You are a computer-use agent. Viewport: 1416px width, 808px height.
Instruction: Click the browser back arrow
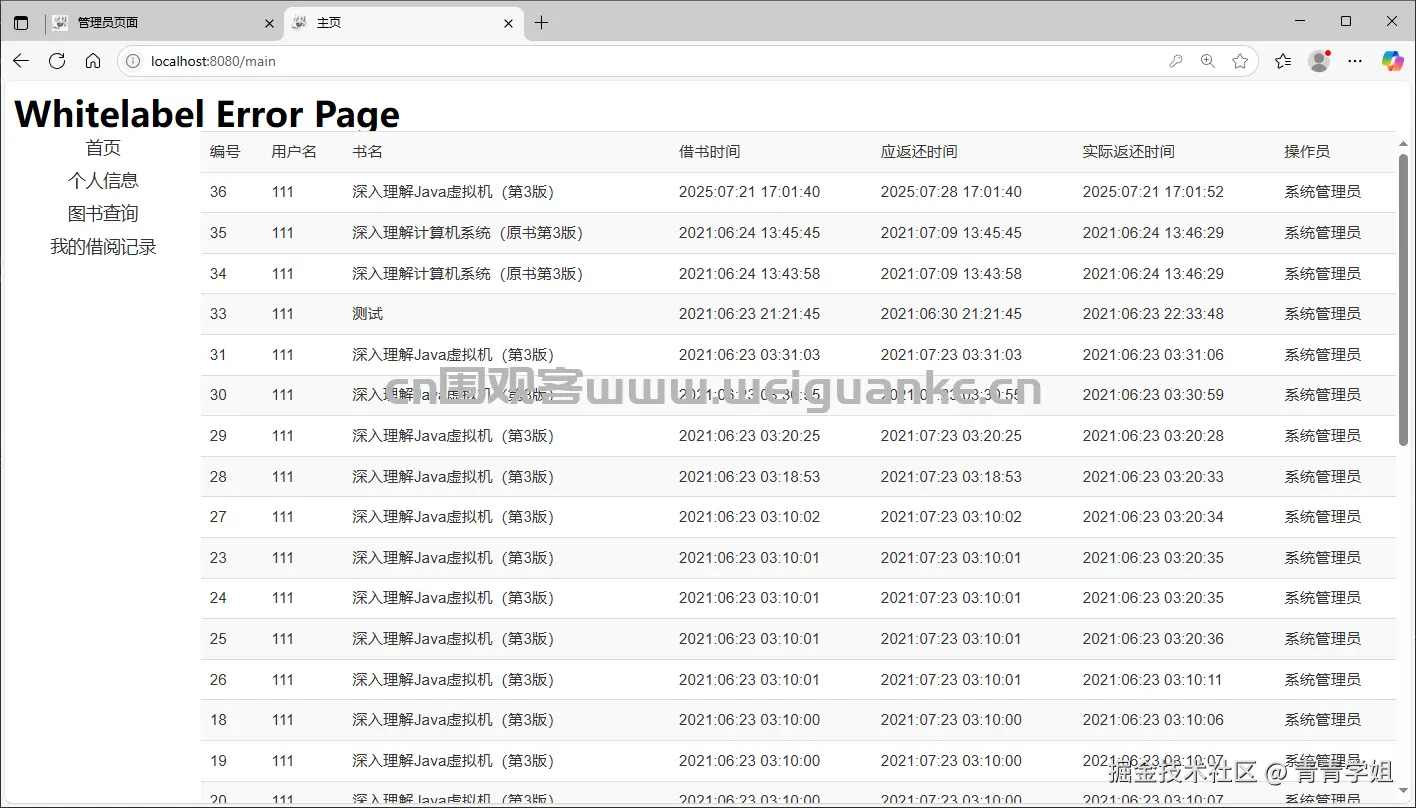point(21,61)
